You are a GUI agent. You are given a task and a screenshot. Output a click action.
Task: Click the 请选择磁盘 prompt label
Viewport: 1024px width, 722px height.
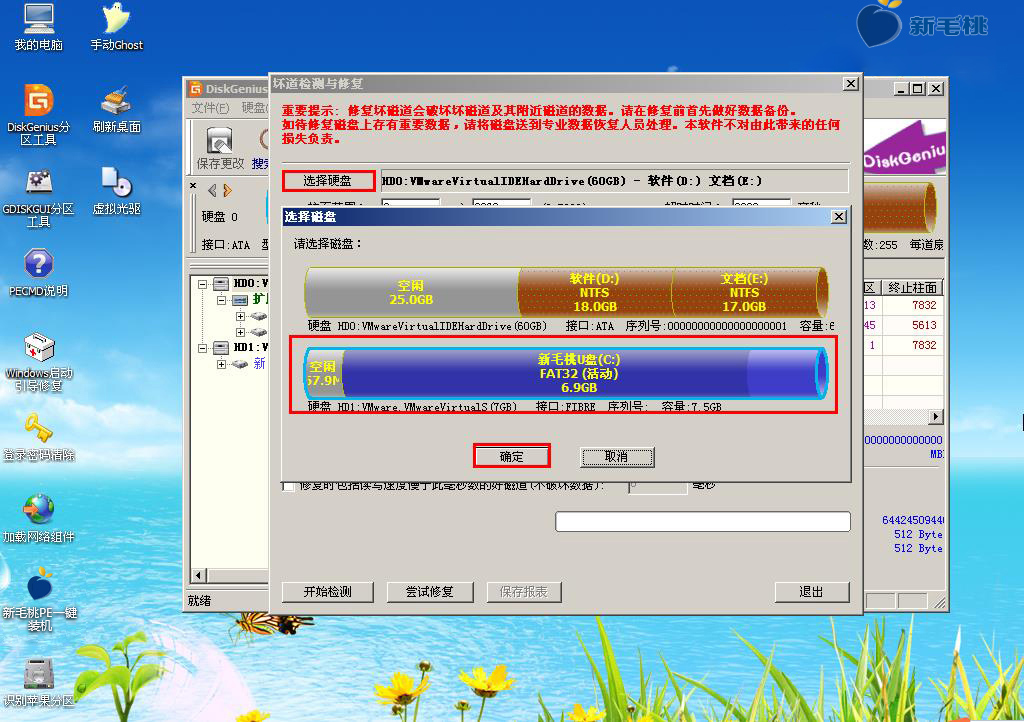pos(327,244)
